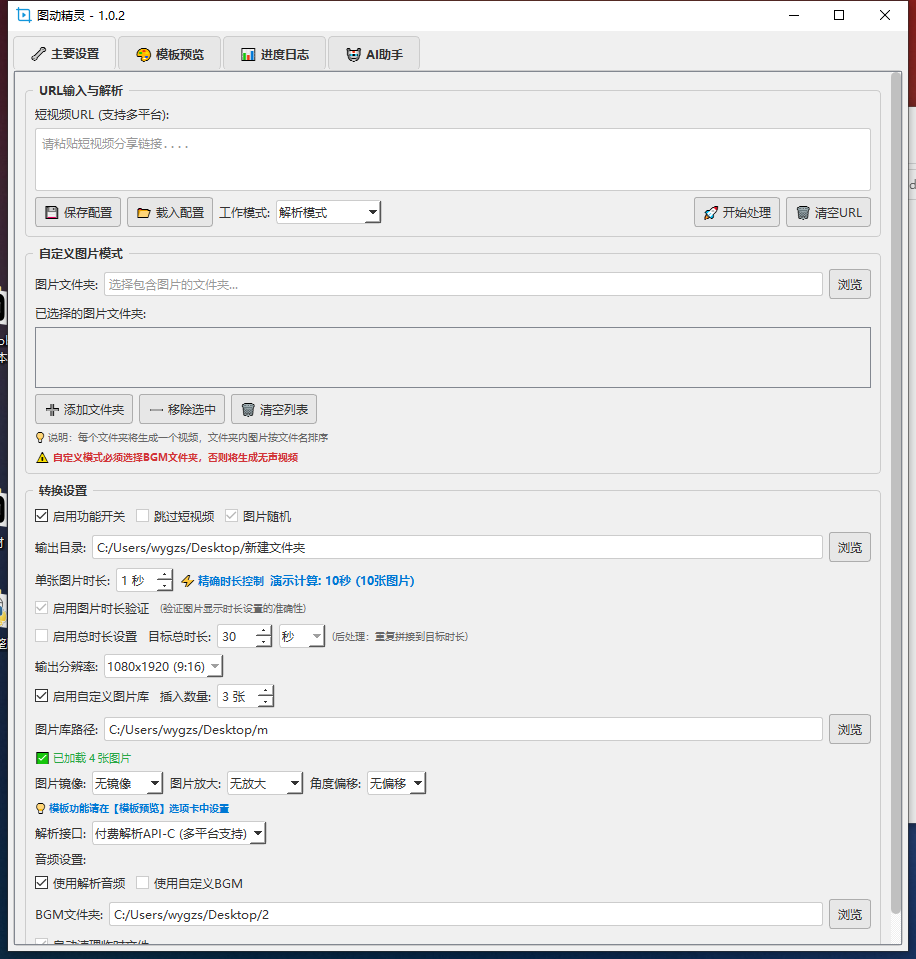
Task: Click the 清空列表 trash icon button
Action: pos(274,409)
